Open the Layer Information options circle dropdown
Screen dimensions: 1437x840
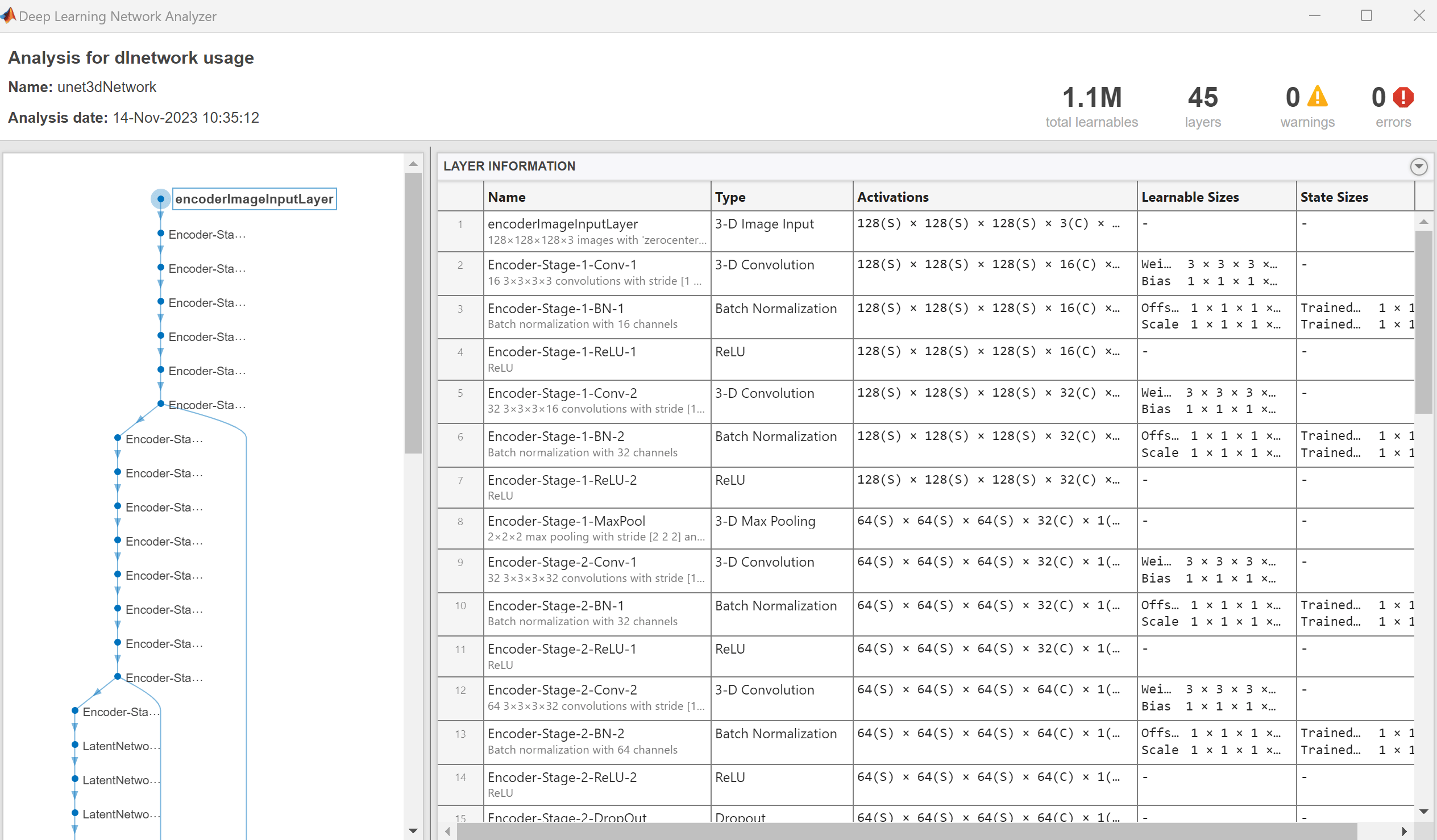click(1418, 167)
